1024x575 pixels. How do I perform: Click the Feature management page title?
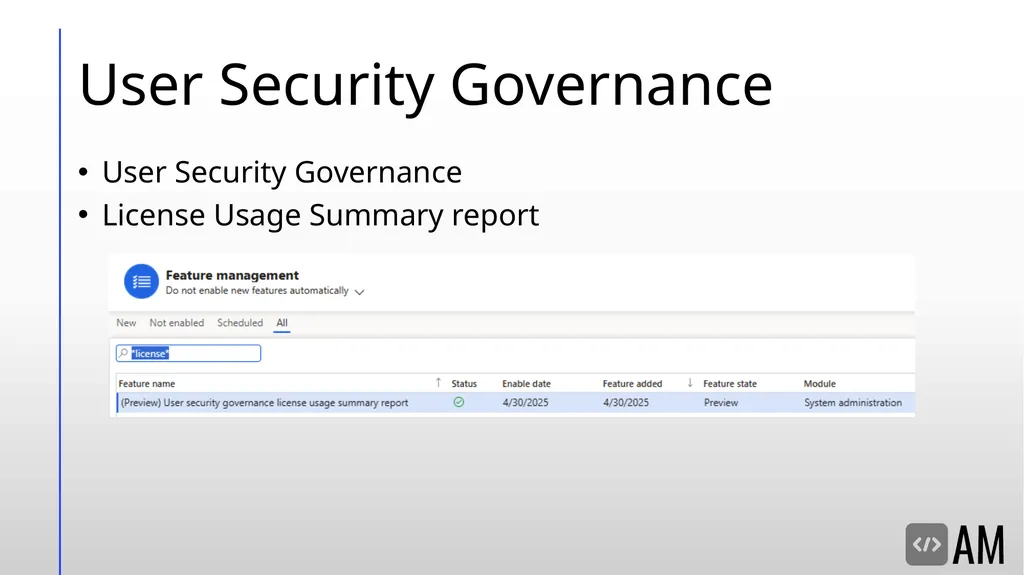232,275
